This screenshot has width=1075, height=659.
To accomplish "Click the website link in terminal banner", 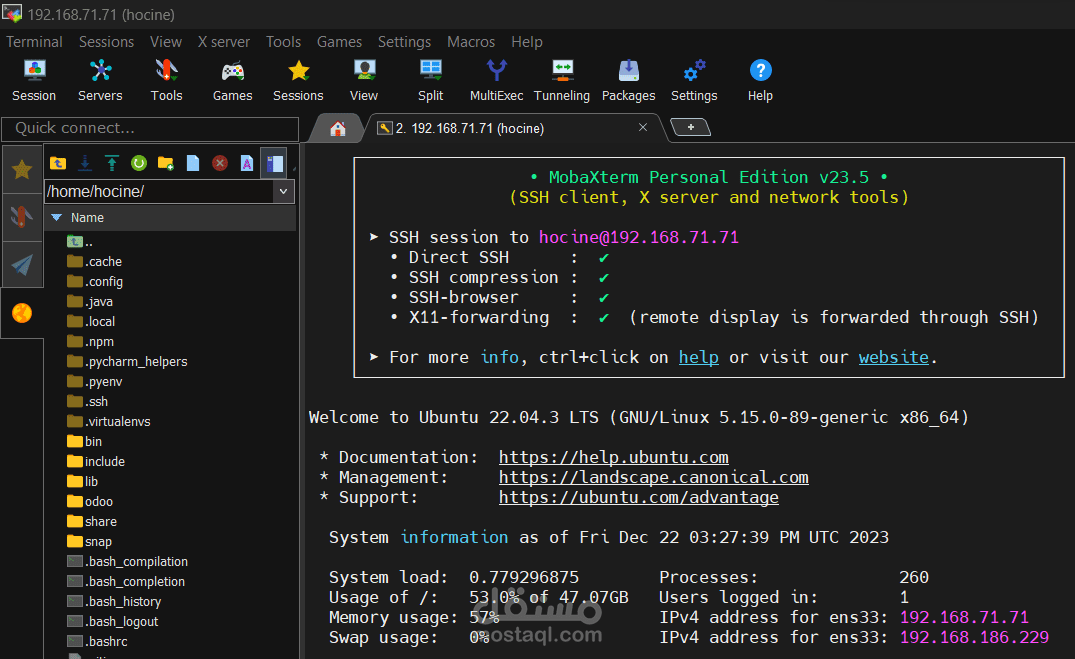I will point(893,357).
